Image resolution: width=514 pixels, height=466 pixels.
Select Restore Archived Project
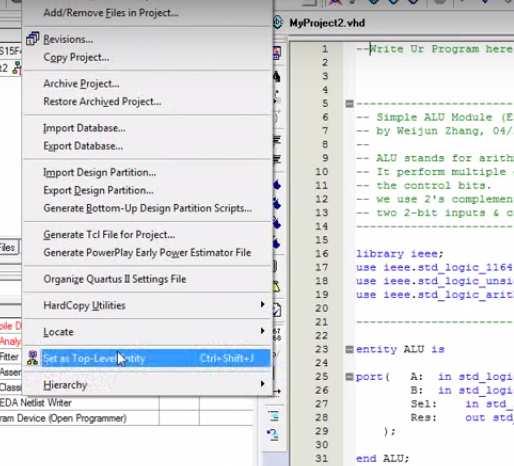102,101
